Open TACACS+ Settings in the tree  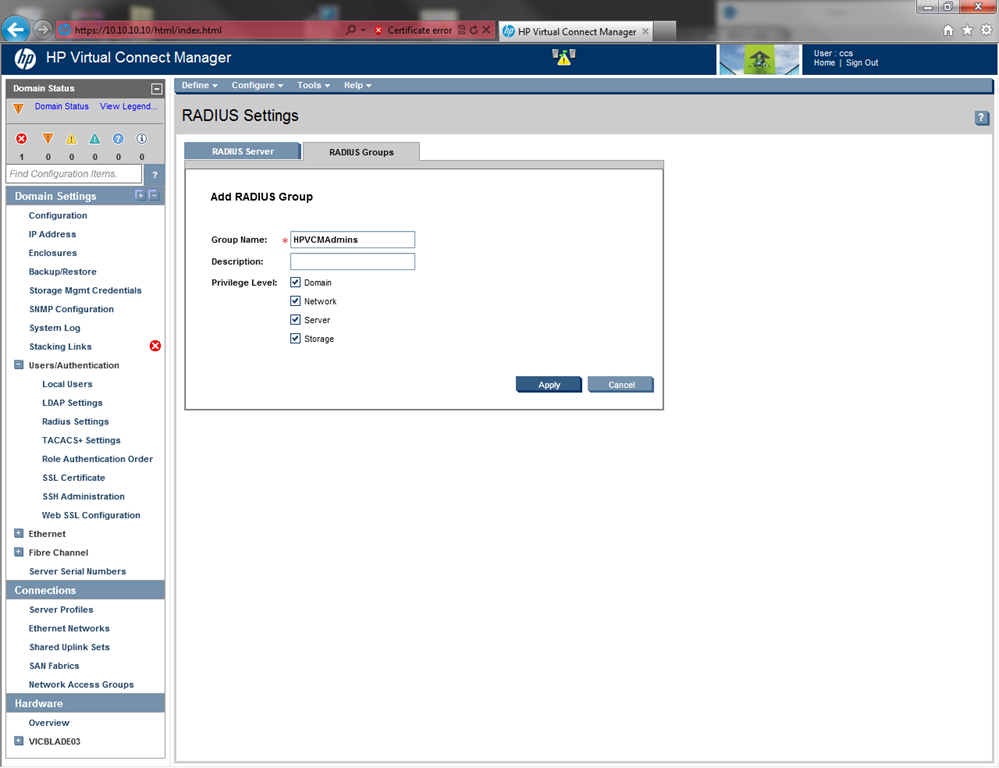81,440
